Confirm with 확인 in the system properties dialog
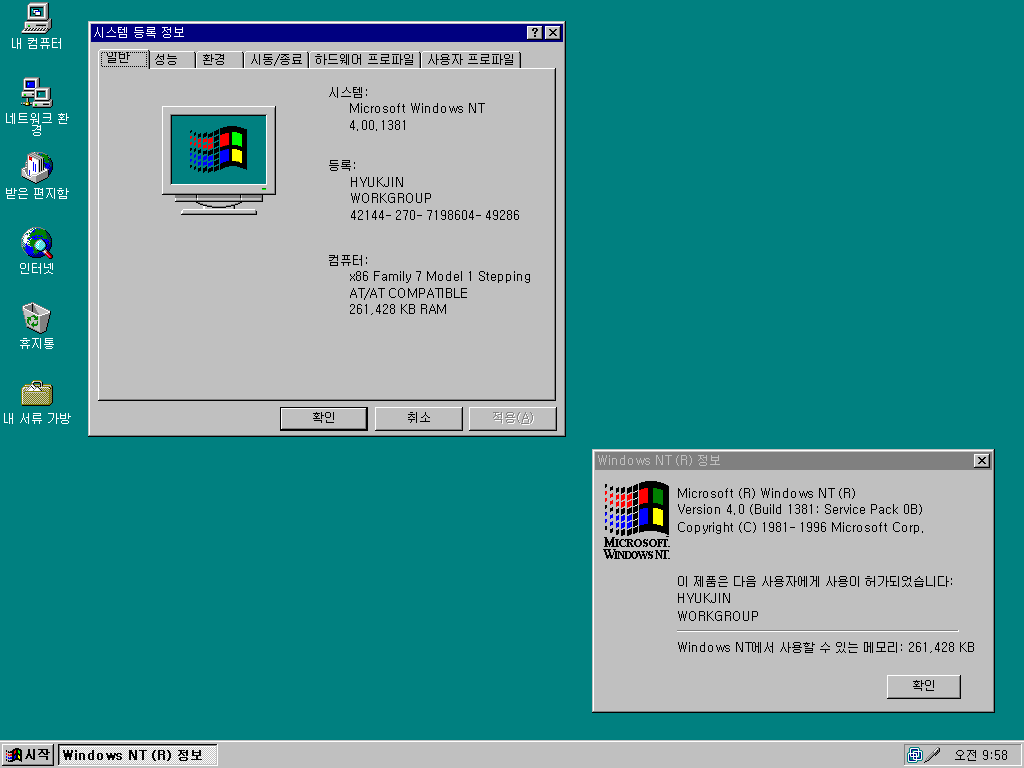The height and width of the screenshot is (768, 1024). coord(323,418)
